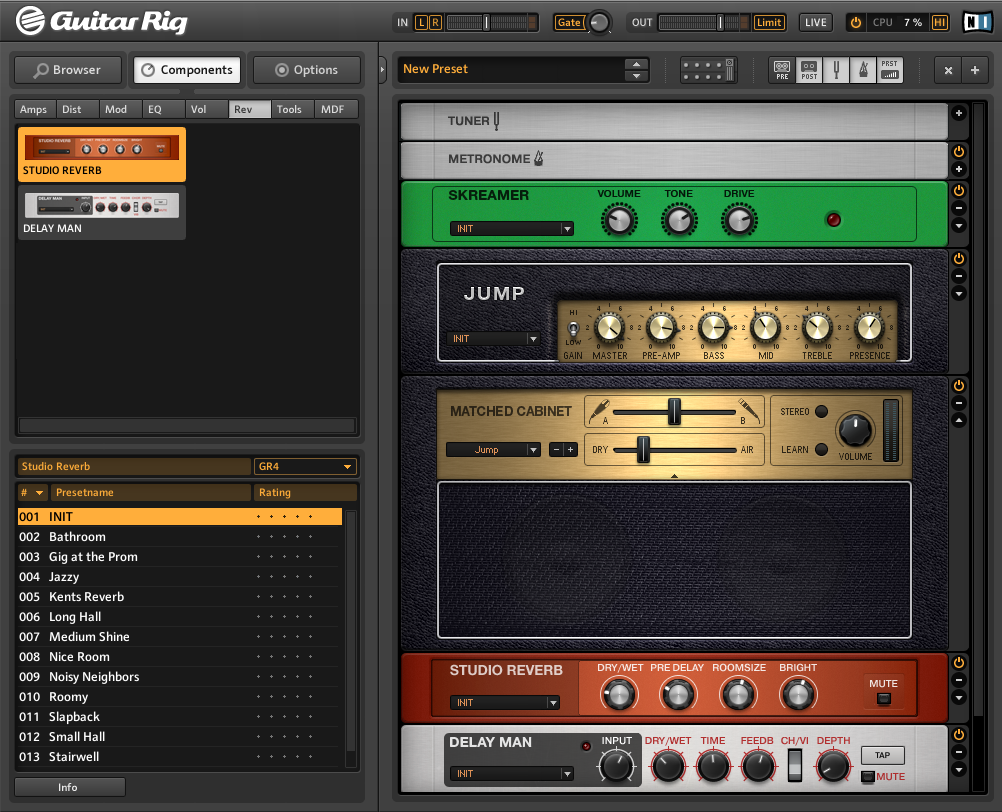
Task: Click the Info button
Action: click(68, 787)
